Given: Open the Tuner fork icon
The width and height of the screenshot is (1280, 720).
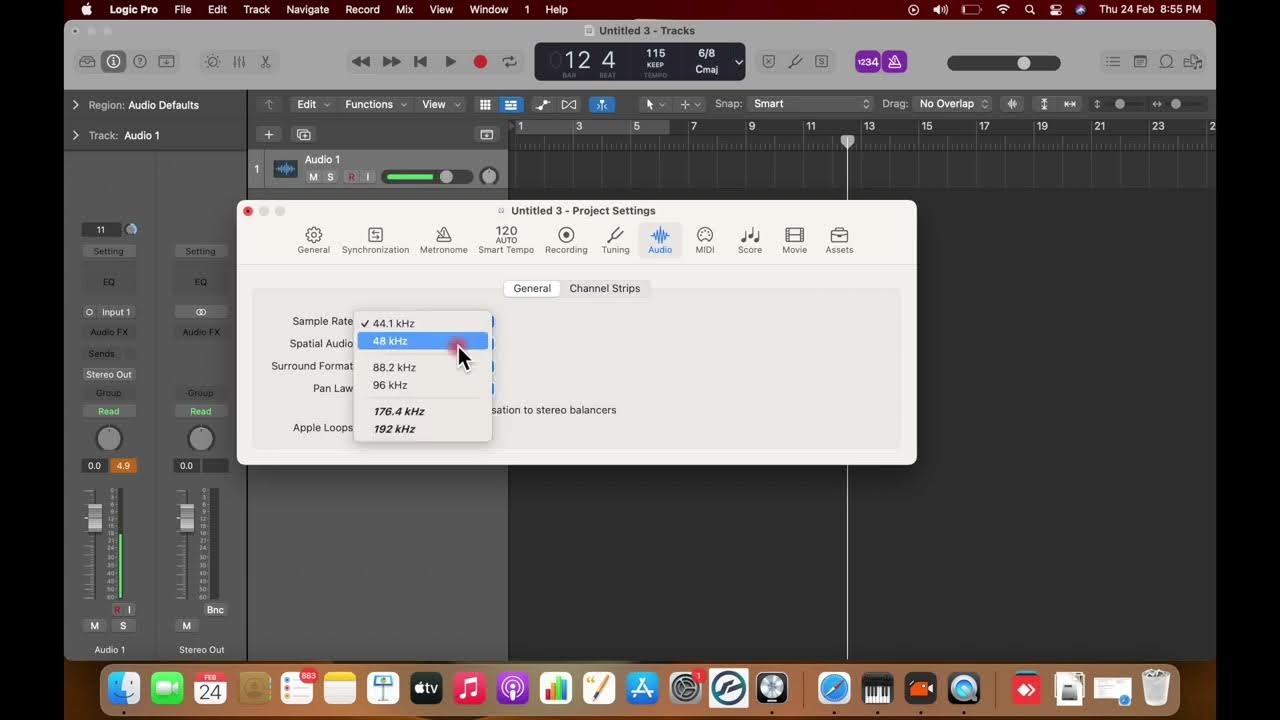Looking at the screenshot, I should [x=795, y=62].
